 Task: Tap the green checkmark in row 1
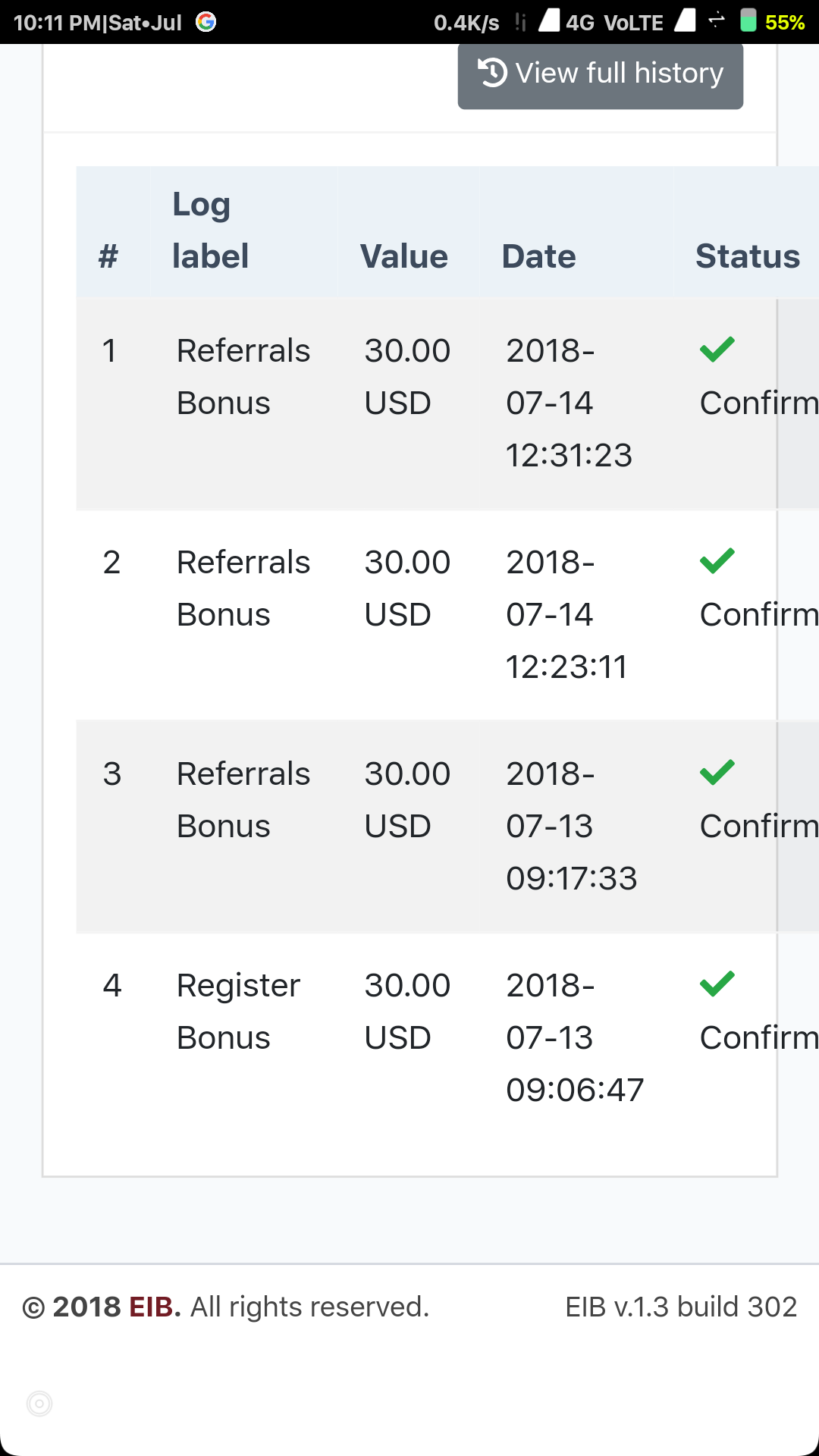click(717, 350)
